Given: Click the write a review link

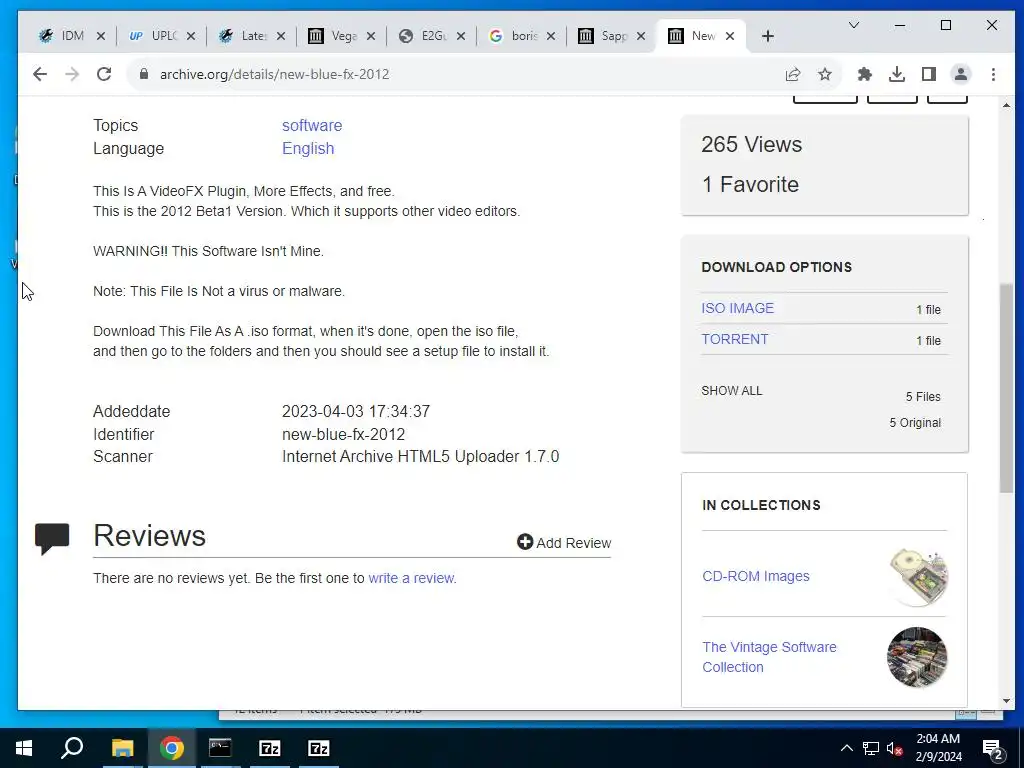Looking at the screenshot, I should (x=411, y=579).
